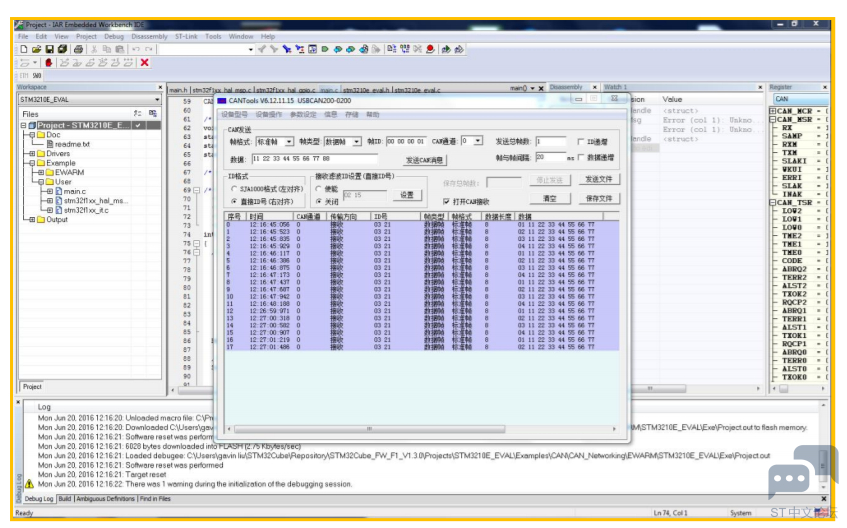847x528 pixels.
Task: Click the warning triangle icon in Debug Log
Action: coord(29,484)
